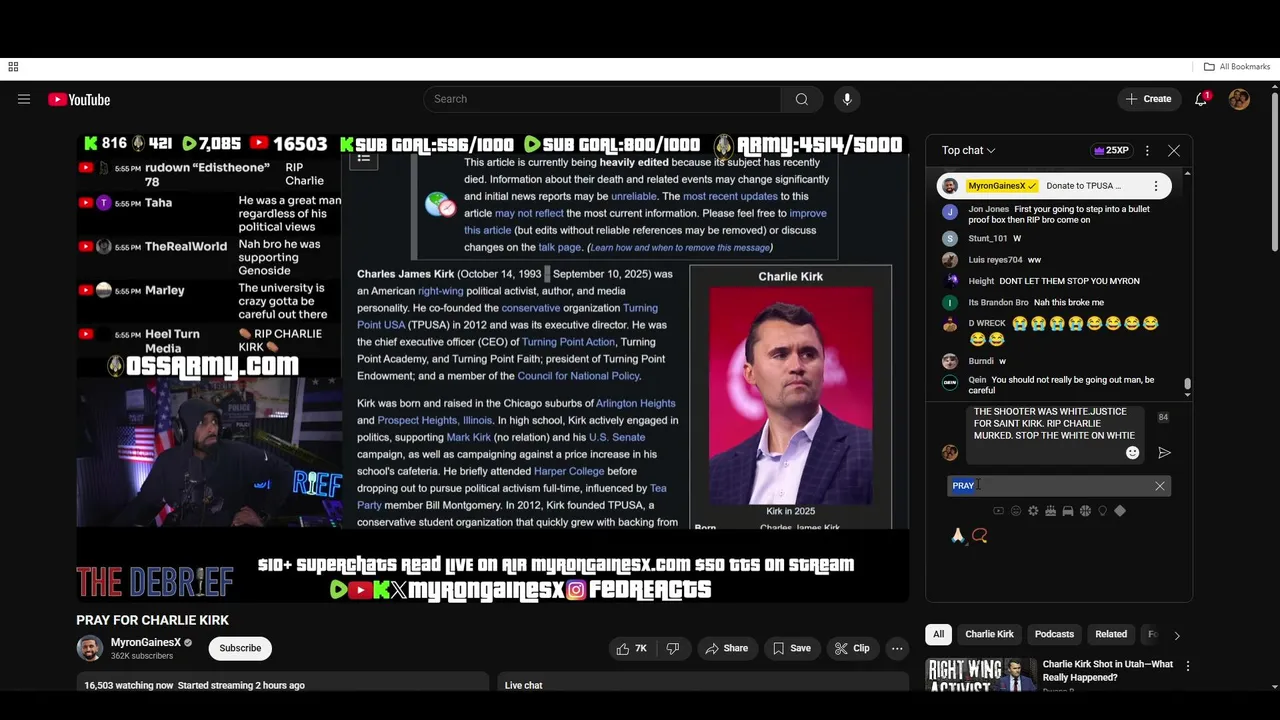Clear the PRAY emoji search field
This screenshot has height=720, width=1280.
point(1160,486)
